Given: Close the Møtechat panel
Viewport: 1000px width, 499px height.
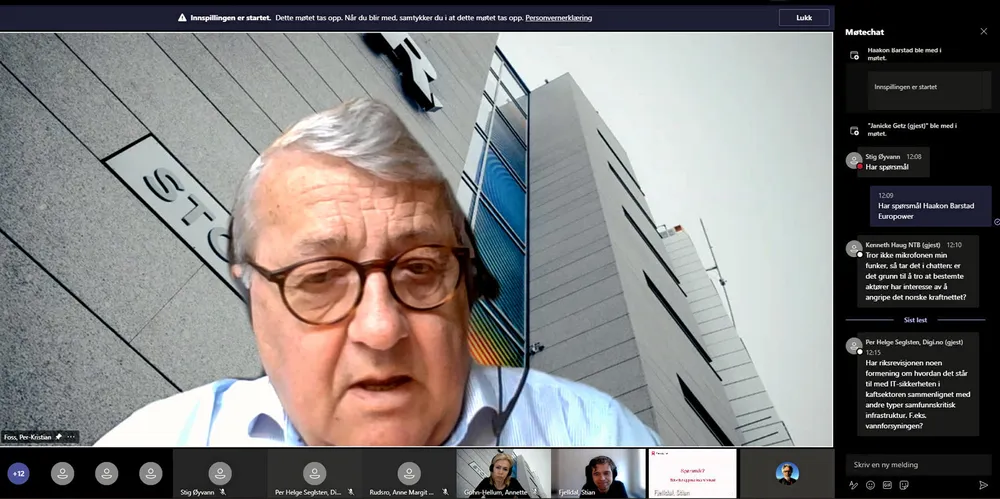Looking at the screenshot, I should (983, 31).
